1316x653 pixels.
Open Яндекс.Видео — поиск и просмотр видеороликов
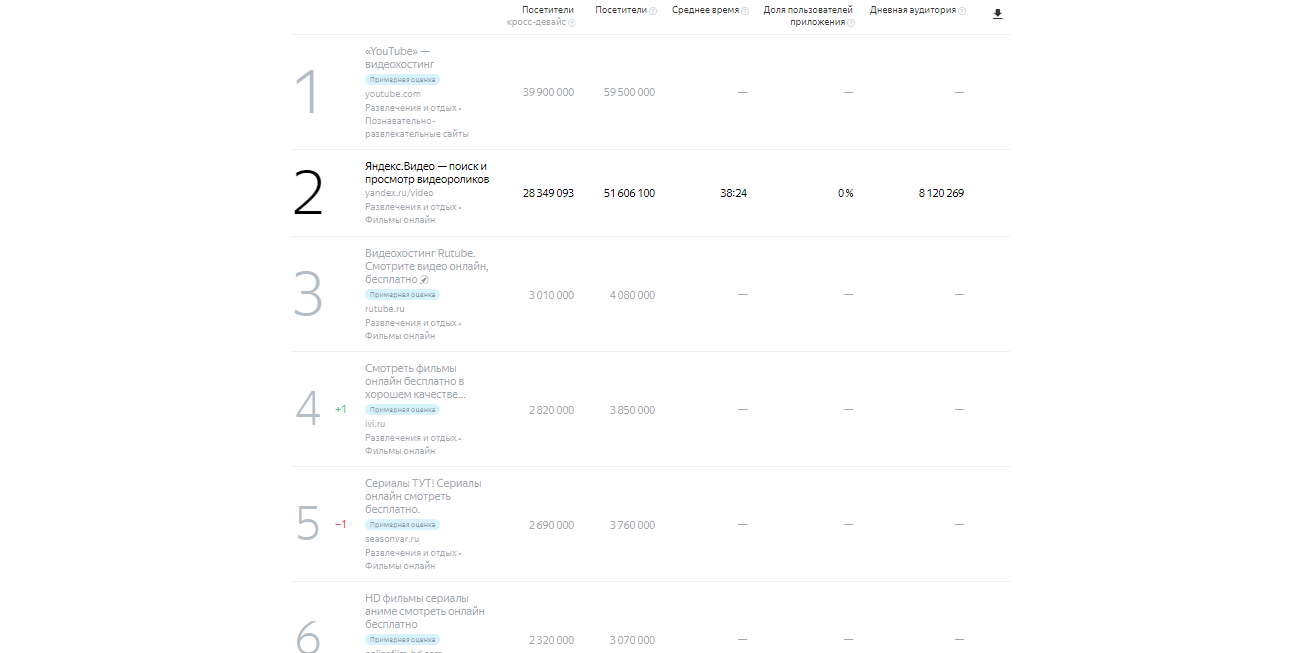coord(427,173)
